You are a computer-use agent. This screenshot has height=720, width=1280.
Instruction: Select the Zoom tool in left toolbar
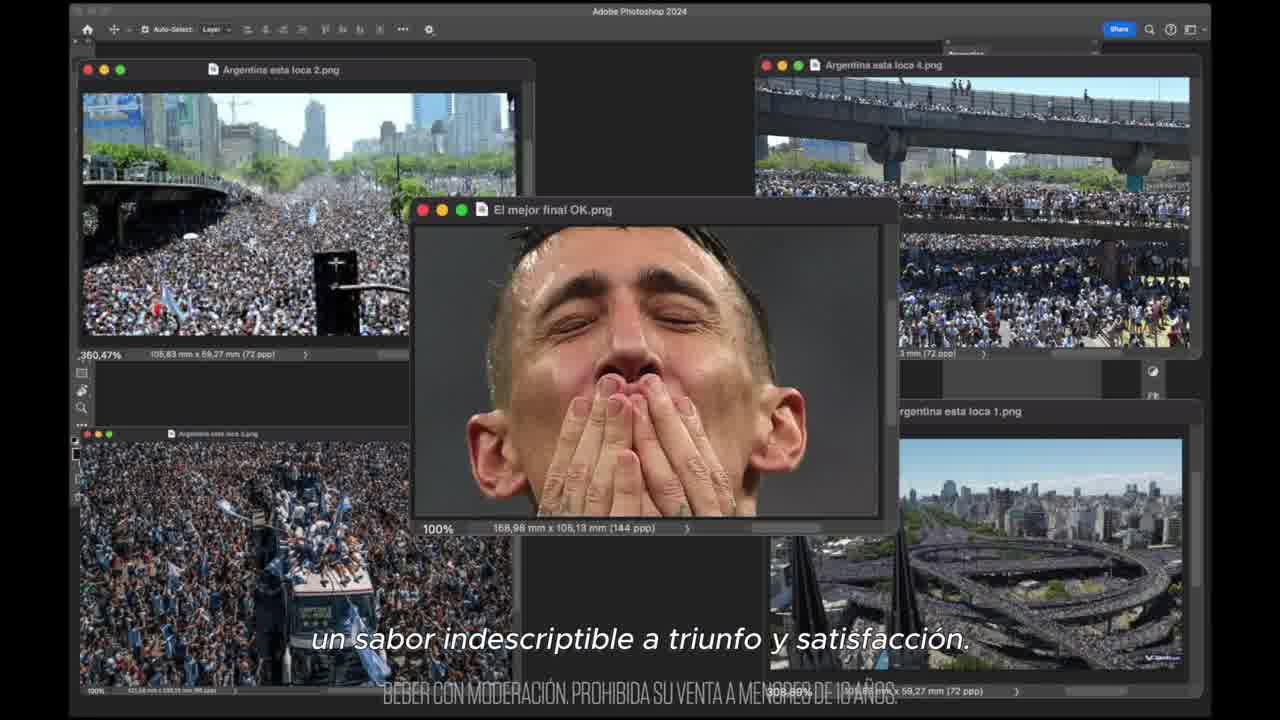(82, 408)
